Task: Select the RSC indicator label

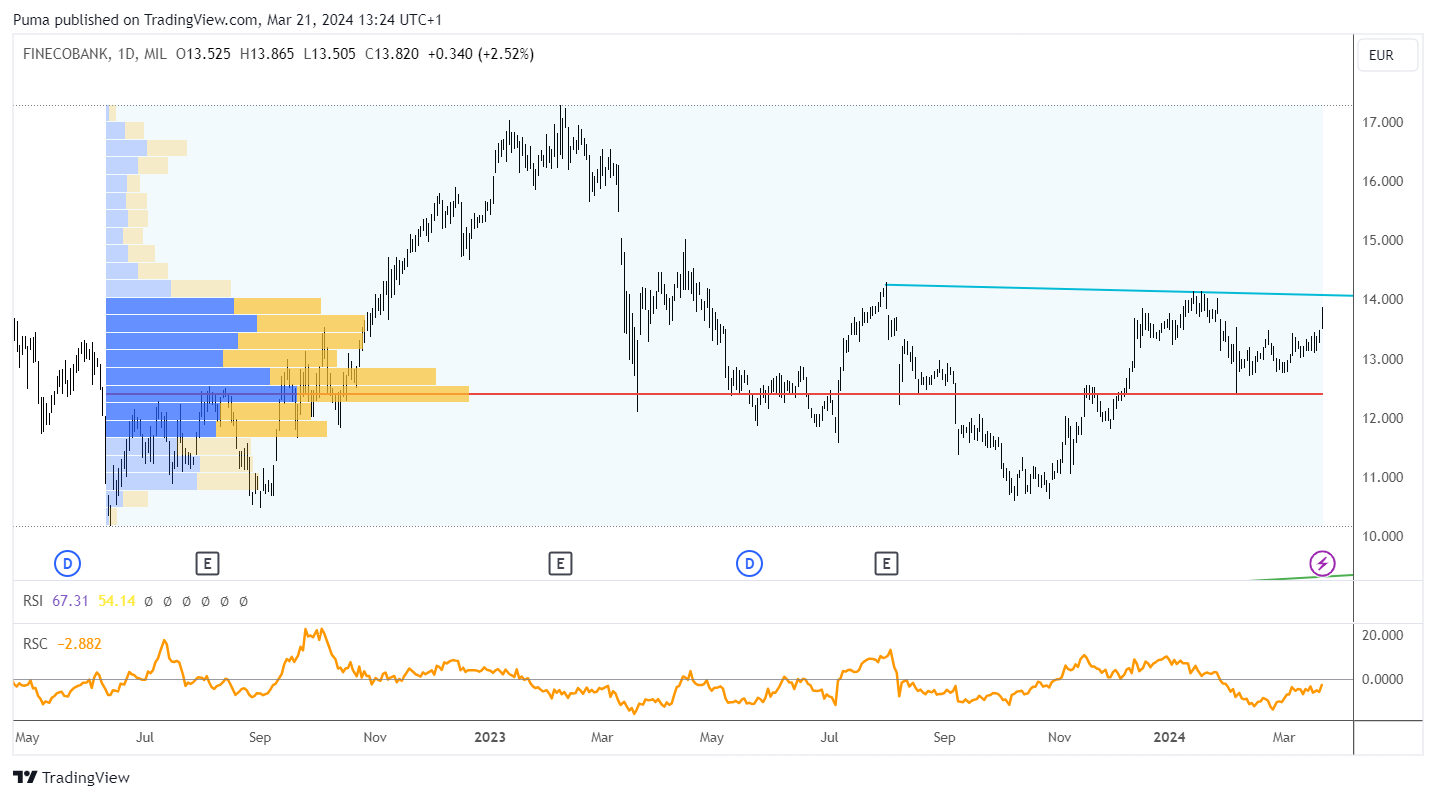Action: [34, 644]
